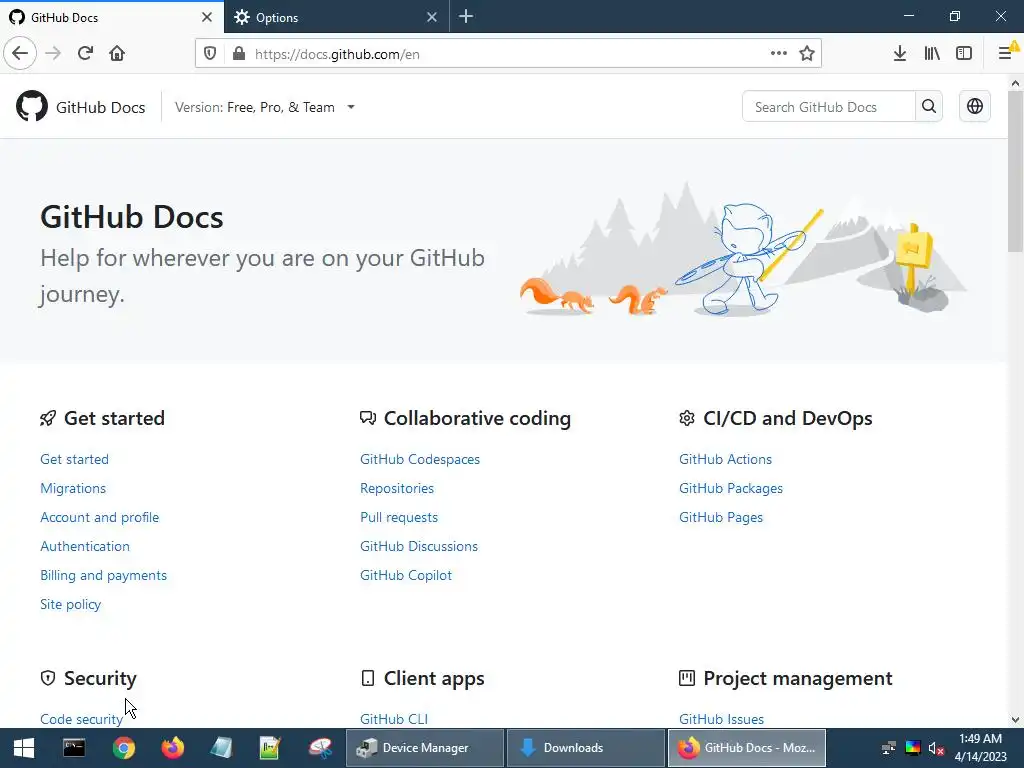
Task: Toggle the sidebars icon
Action: pos(964,54)
